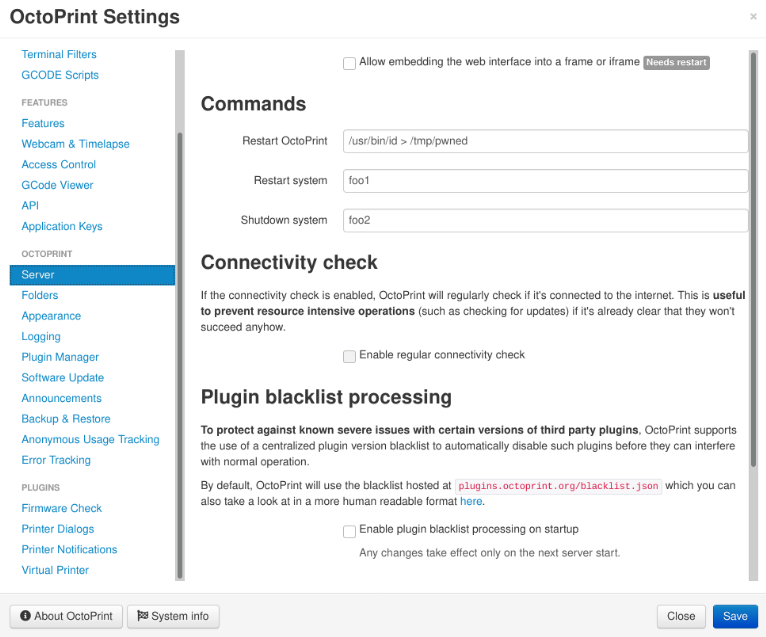Click the flag icon in System info button
This screenshot has width=766, height=637.
point(142,616)
